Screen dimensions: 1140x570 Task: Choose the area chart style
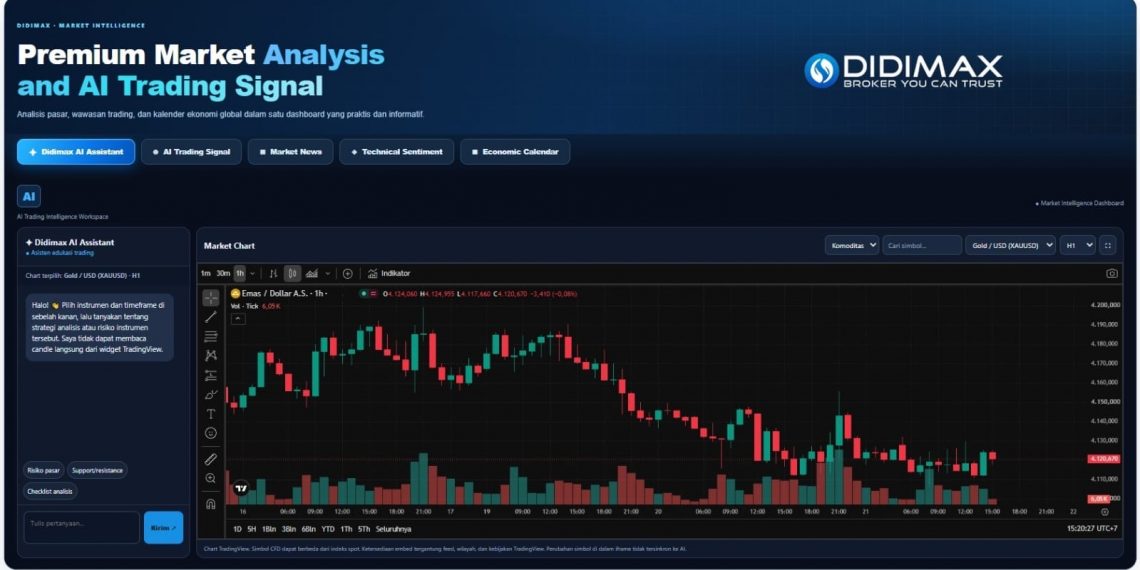(312, 273)
